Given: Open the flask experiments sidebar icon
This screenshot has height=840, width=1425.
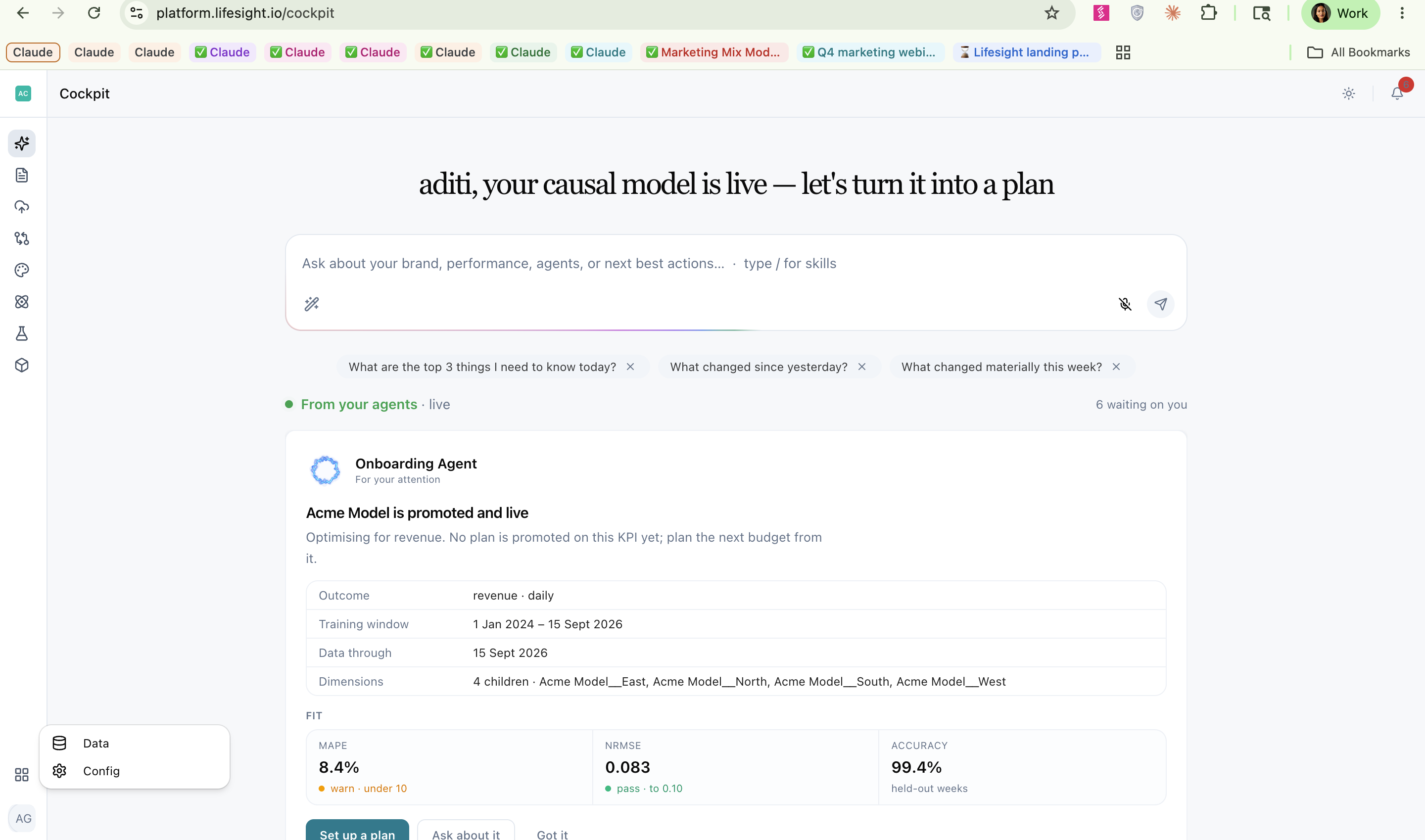Looking at the screenshot, I should 22,333.
